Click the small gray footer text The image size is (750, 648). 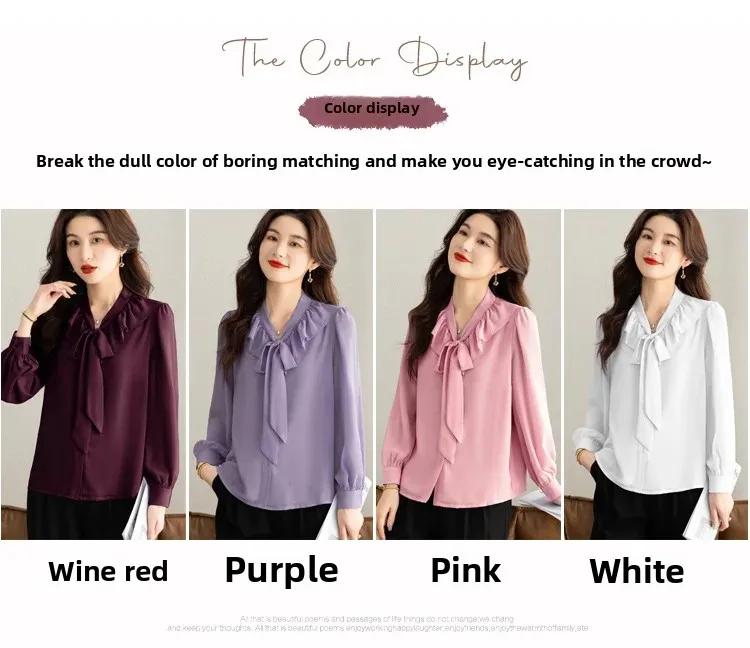(x=378, y=623)
